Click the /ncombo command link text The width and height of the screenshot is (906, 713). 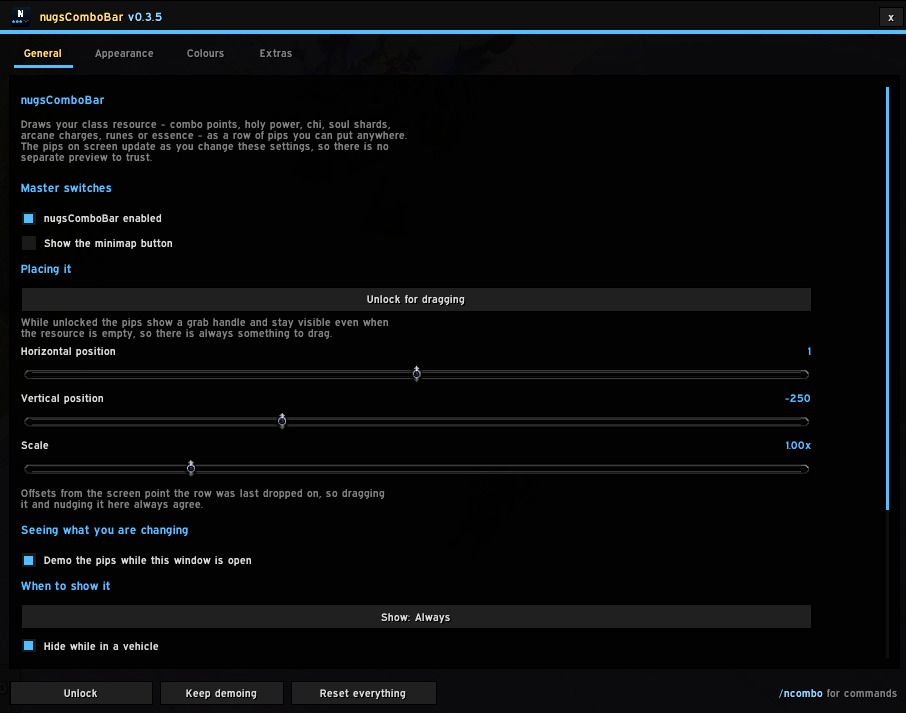[800, 693]
